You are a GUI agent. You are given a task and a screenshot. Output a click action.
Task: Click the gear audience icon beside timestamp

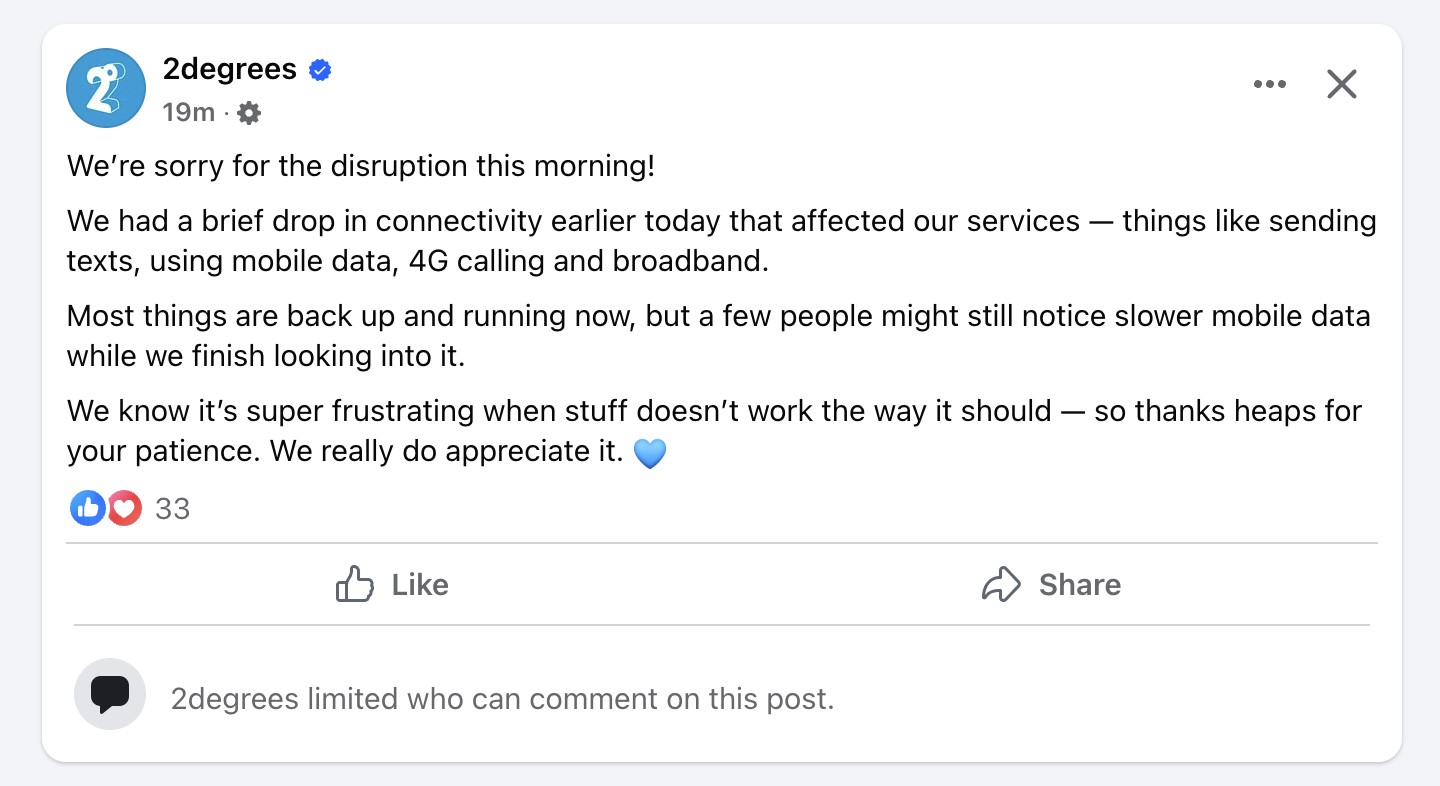(249, 113)
